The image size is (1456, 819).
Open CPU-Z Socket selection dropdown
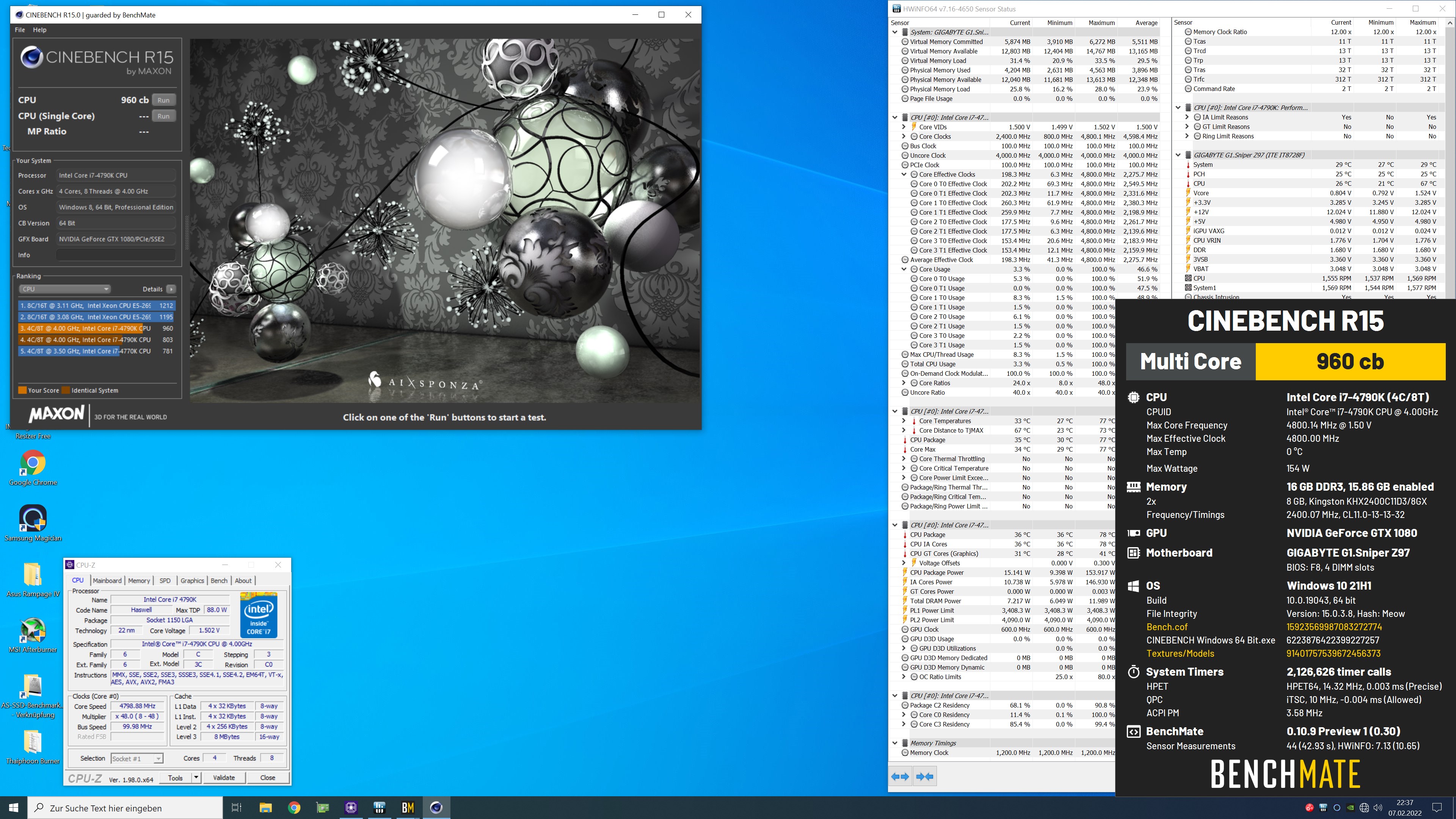click(137, 758)
